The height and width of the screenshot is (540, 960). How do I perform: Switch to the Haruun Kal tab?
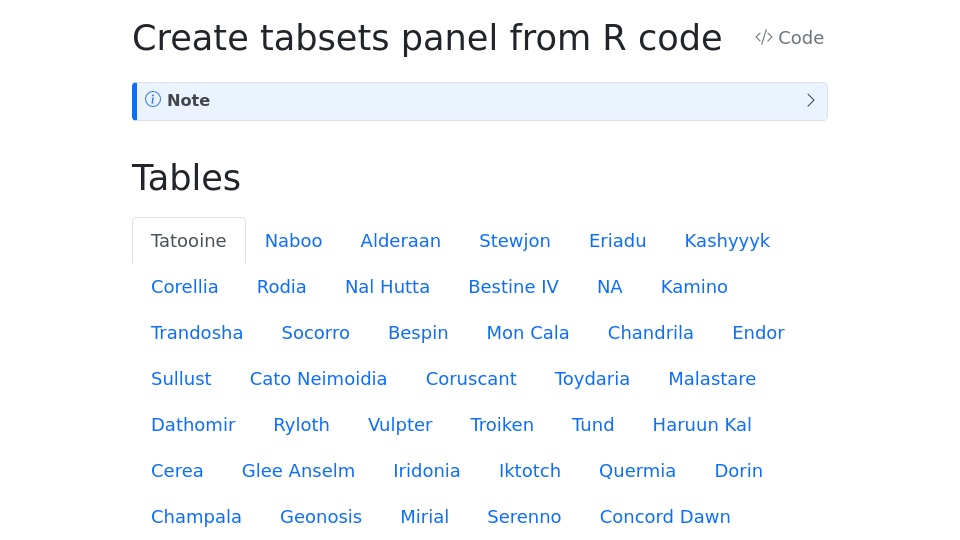tap(702, 424)
